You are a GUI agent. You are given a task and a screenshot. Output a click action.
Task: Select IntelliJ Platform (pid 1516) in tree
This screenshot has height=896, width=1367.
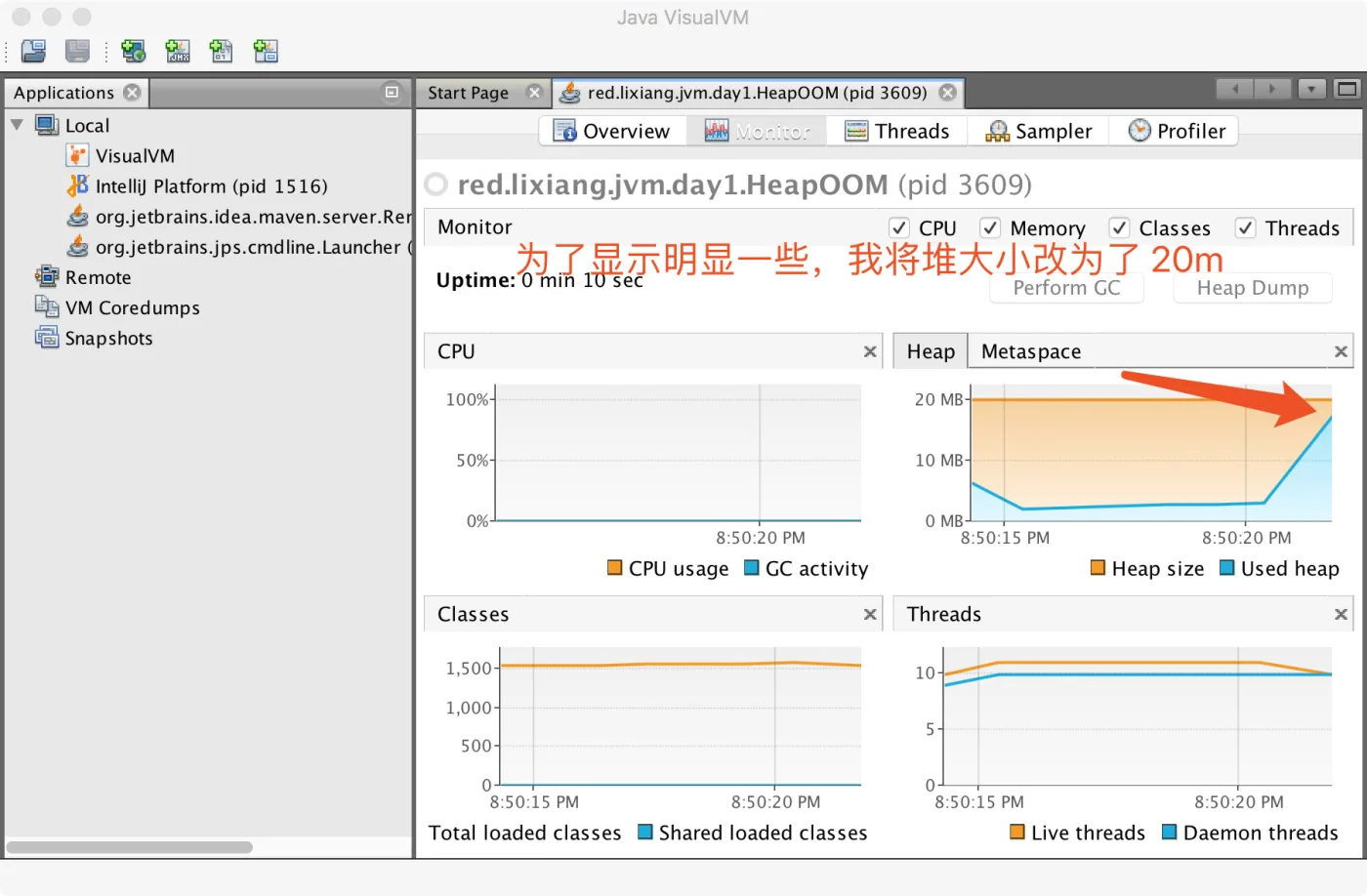coord(211,185)
